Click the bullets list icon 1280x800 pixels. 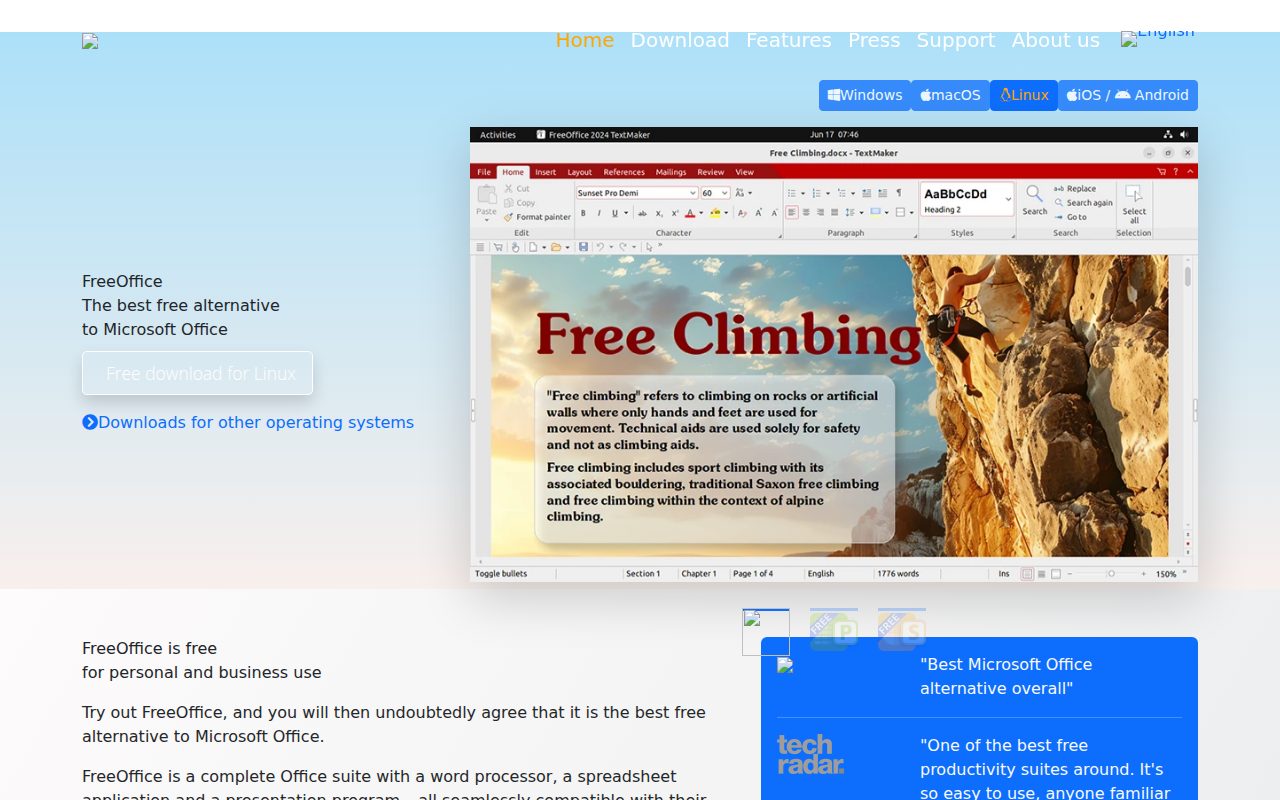(x=791, y=193)
